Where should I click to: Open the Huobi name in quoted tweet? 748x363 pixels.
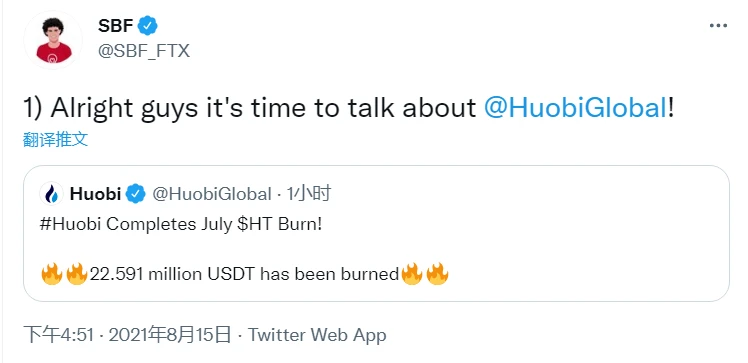click(x=95, y=194)
